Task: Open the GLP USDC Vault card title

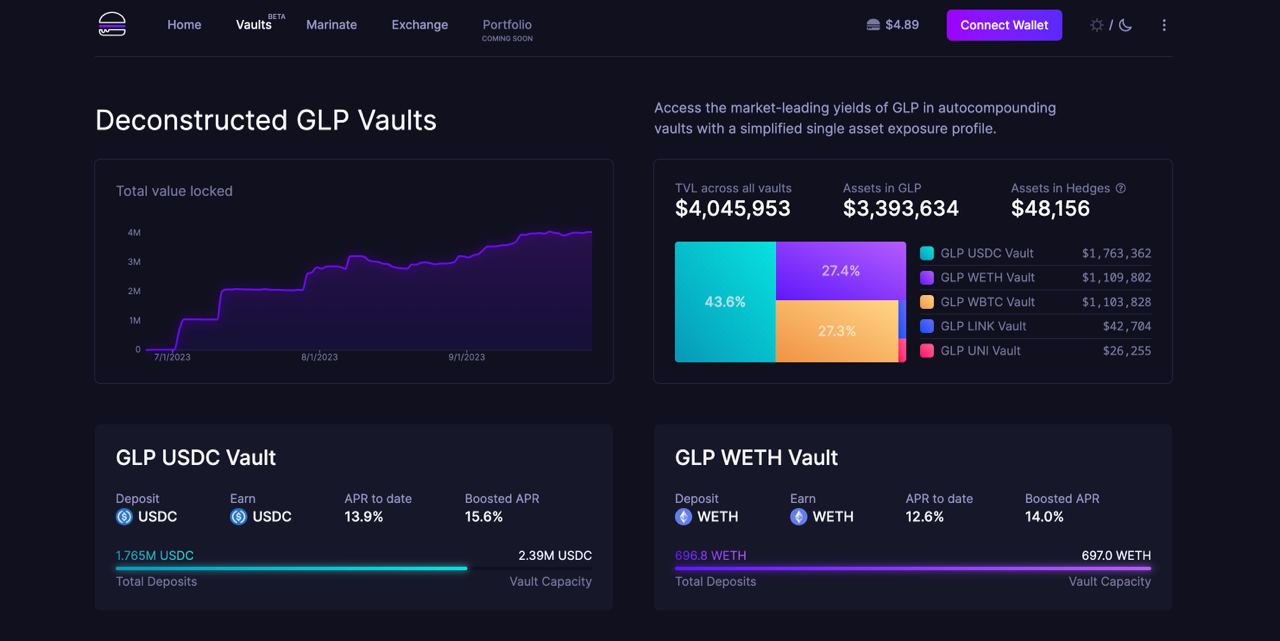Action: click(196, 457)
